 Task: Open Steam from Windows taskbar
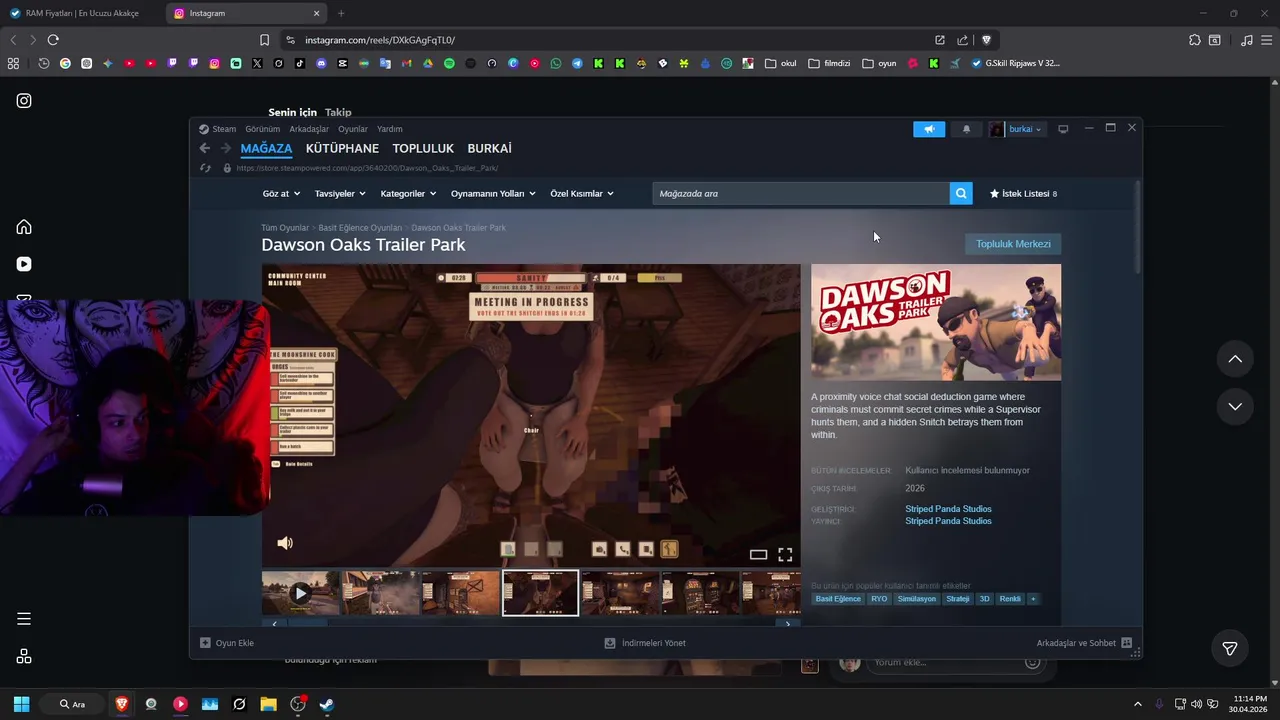pyautogui.click(x=326, y=704)
